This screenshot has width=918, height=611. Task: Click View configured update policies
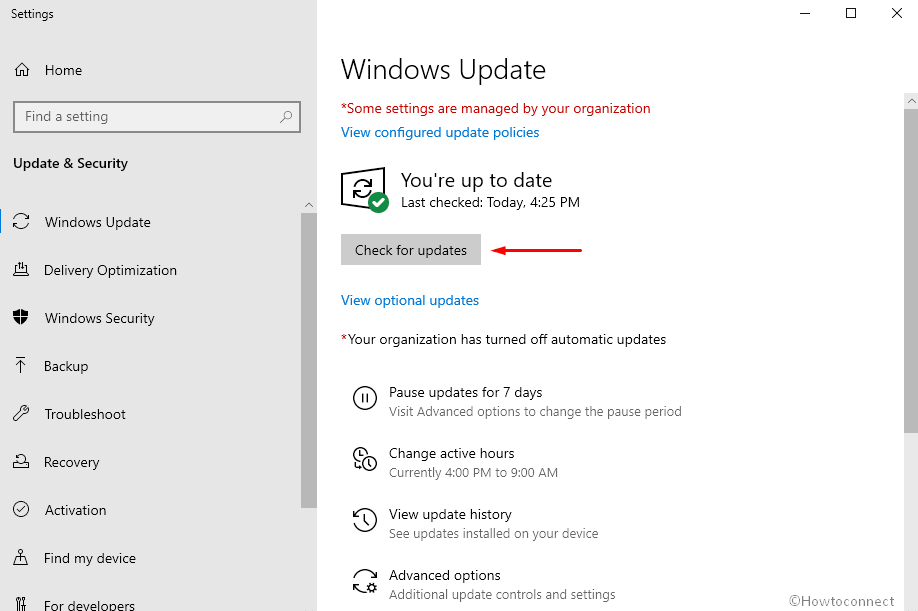tap(439, 132)
